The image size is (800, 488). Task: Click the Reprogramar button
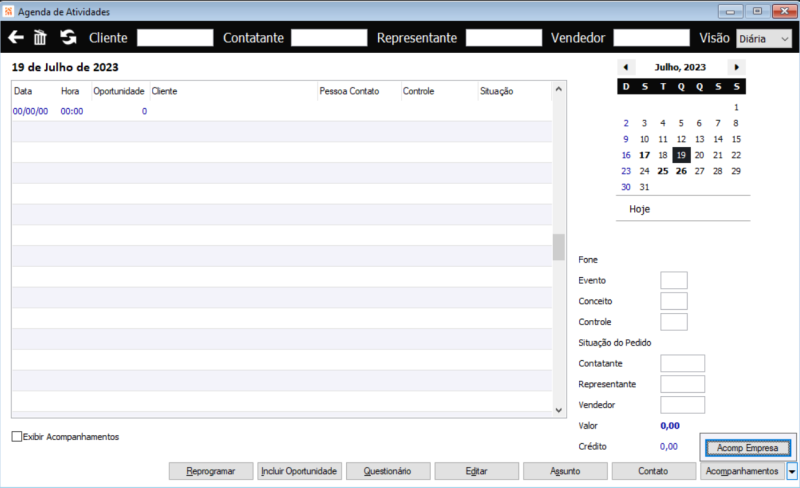(211, 471)
